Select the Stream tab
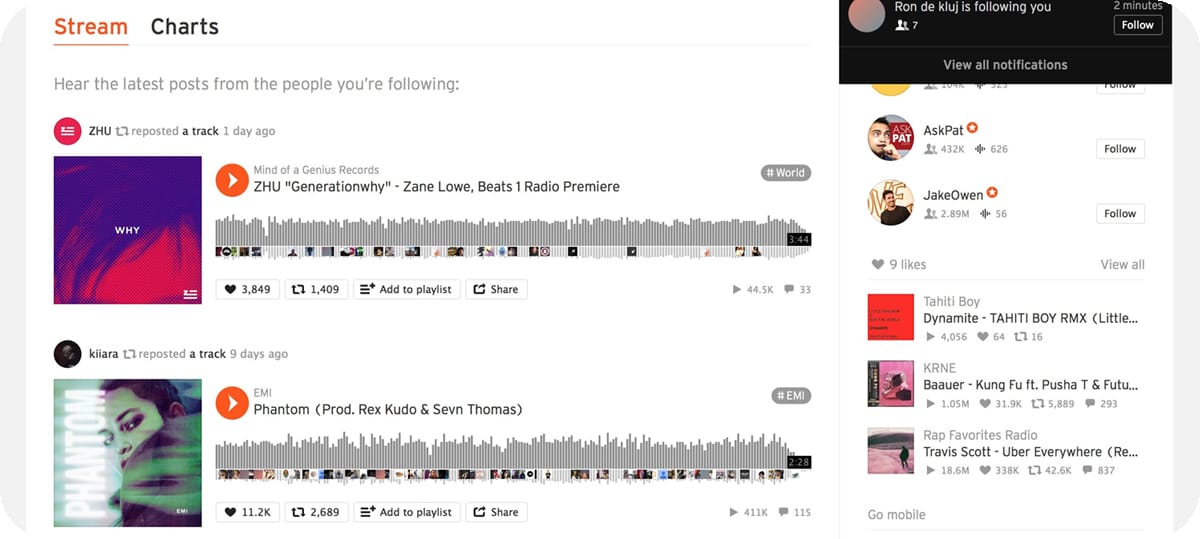1200x539 pixels. coord(91,27)
